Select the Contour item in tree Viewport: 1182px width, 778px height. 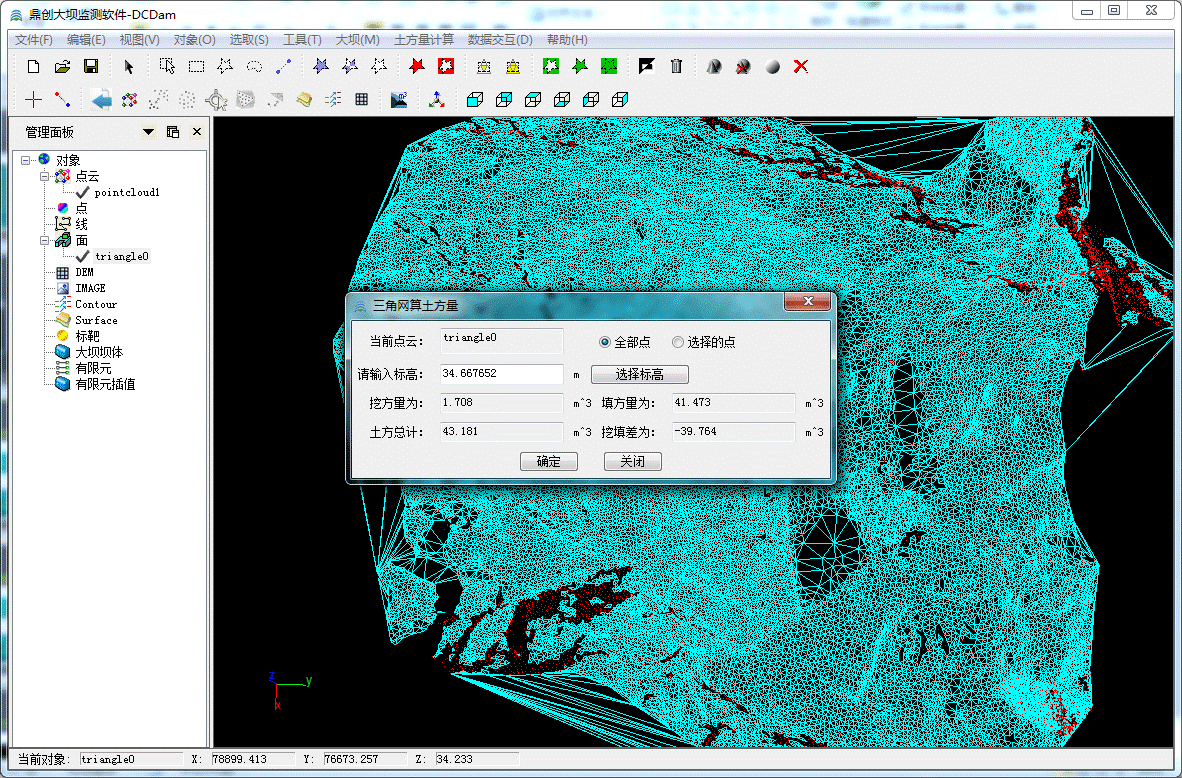pos(96,304)
